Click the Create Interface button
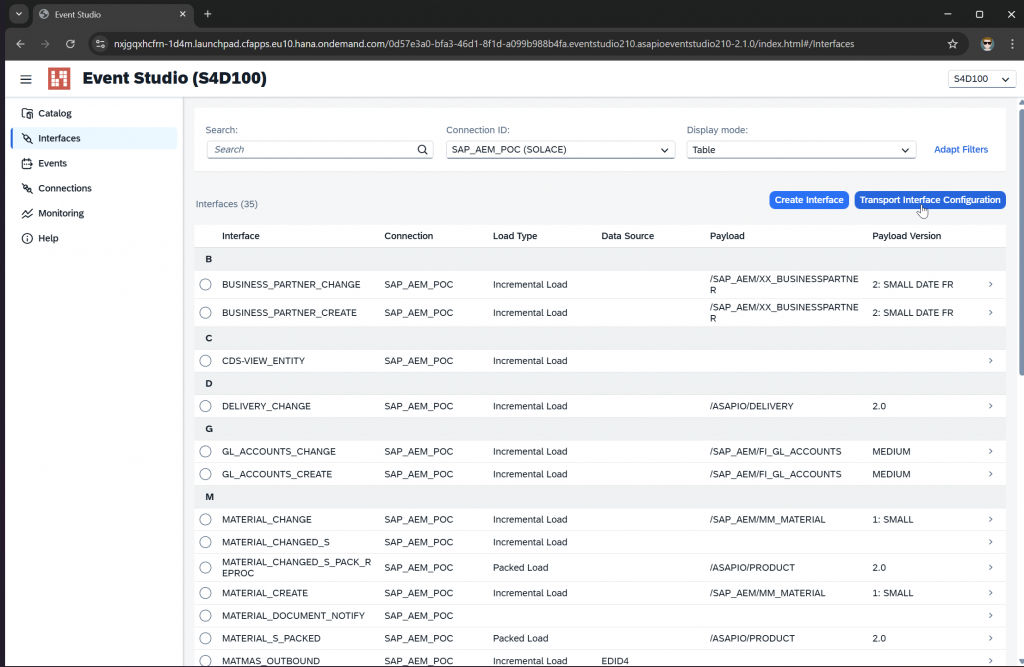 tap(809, 200)
